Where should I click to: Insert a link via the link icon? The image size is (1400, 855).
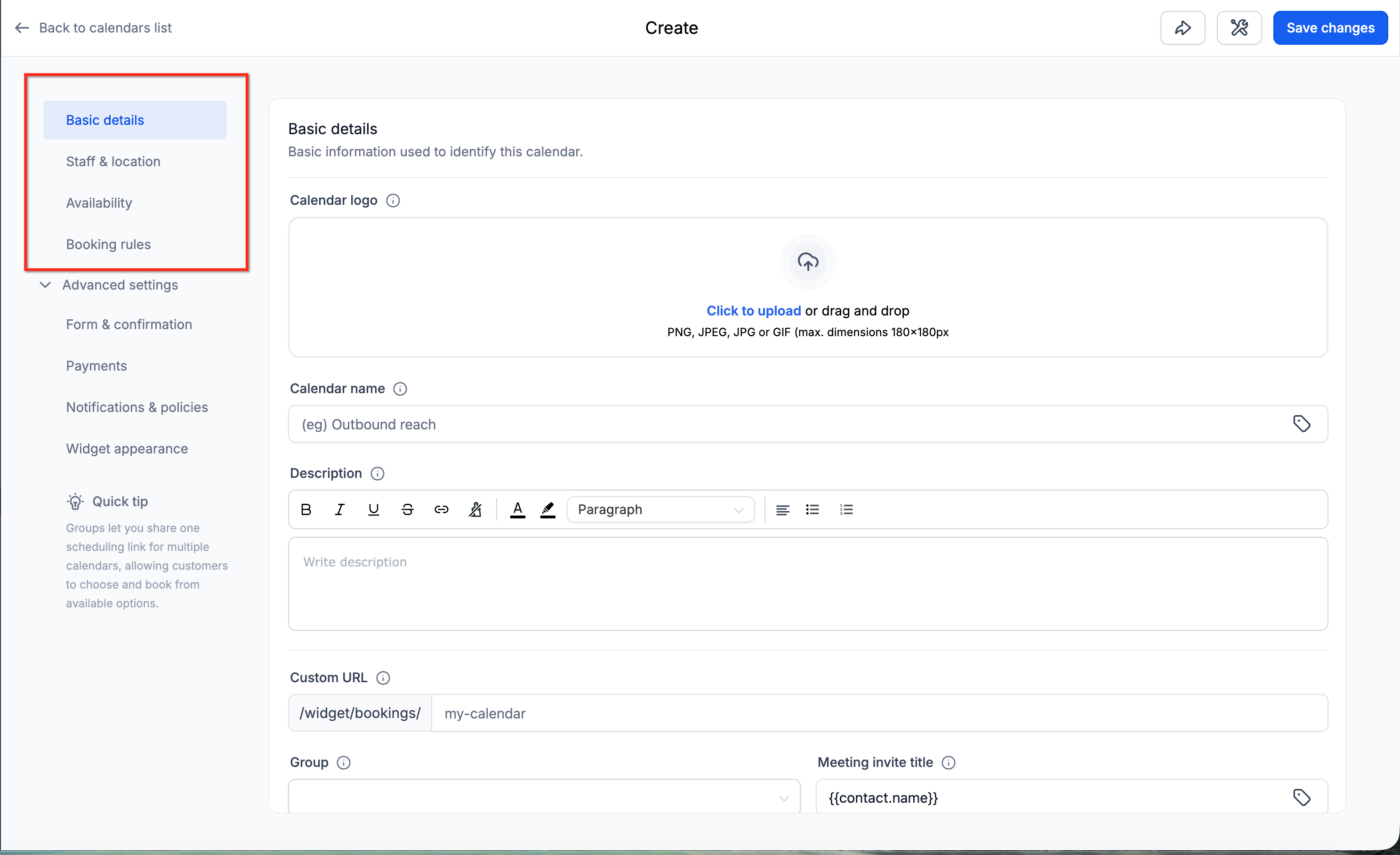click(x=441, y=509)
